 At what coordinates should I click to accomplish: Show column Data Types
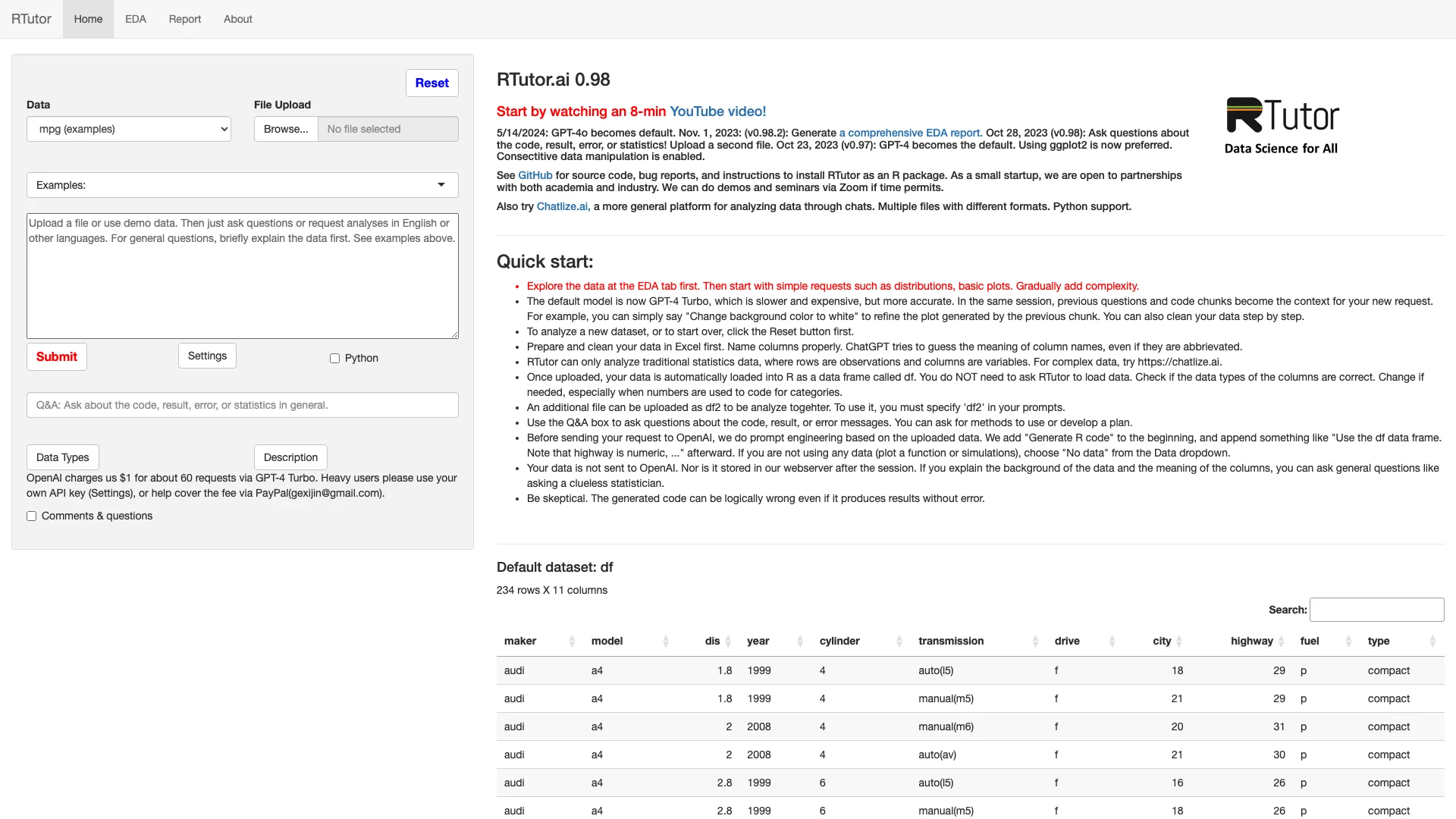point(63,457)
